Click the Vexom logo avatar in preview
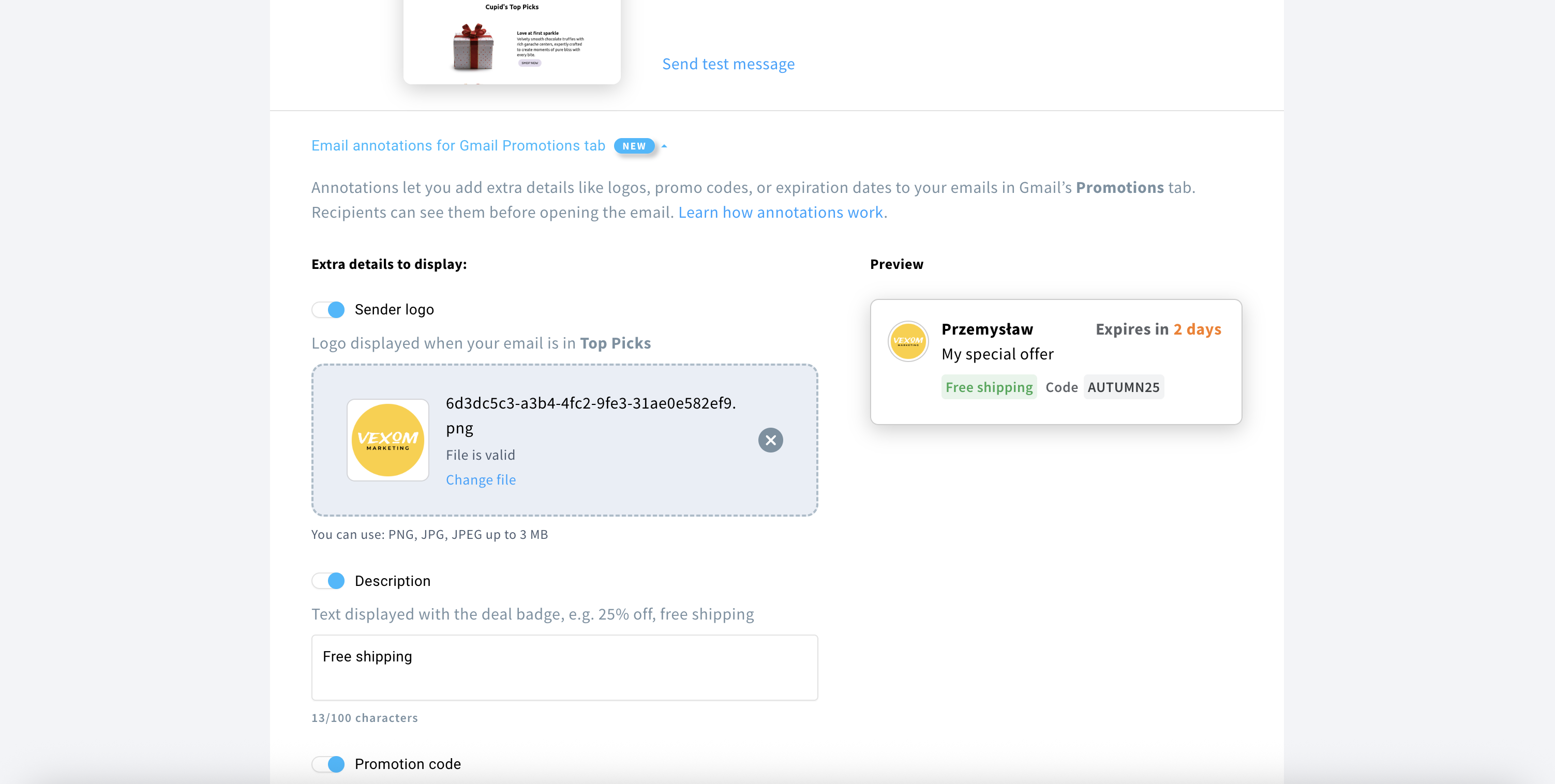This screenshot has height=784, width=1555. tap(907, 341)
